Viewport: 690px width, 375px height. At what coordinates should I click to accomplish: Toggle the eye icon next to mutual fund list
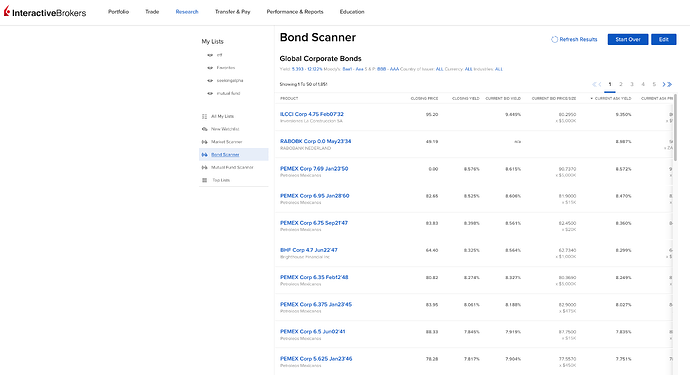pyautogui.click(x=210, y=94)
